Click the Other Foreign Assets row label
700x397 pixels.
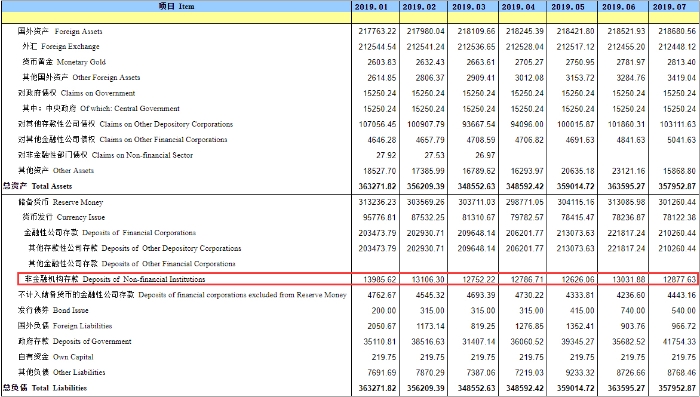point(81,77)
